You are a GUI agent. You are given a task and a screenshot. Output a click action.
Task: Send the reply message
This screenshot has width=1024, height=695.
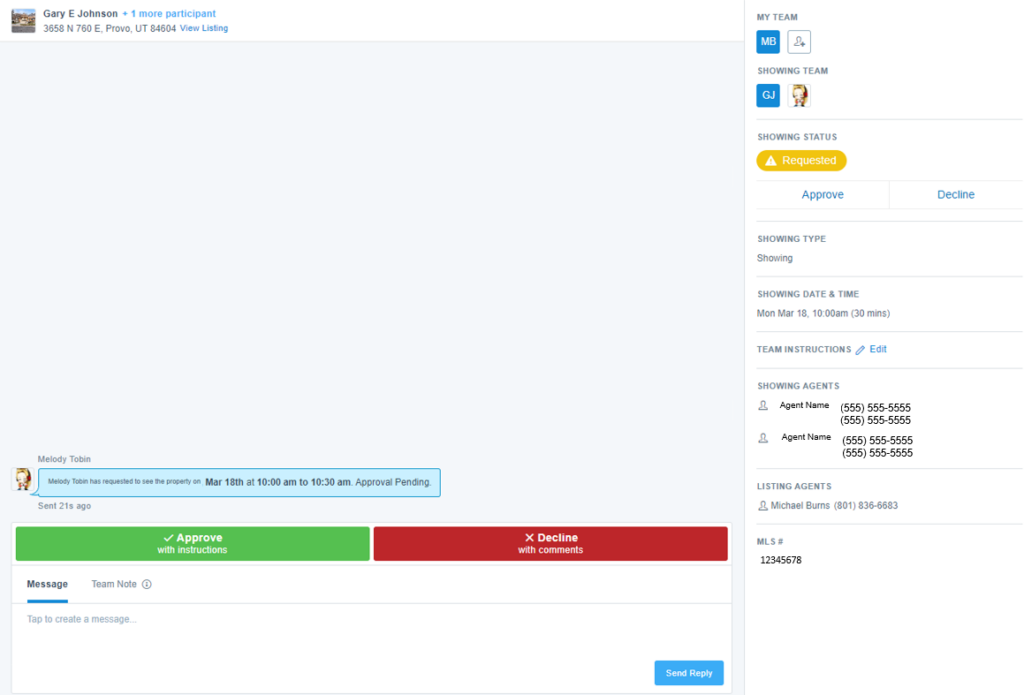(x=689, y=673)
